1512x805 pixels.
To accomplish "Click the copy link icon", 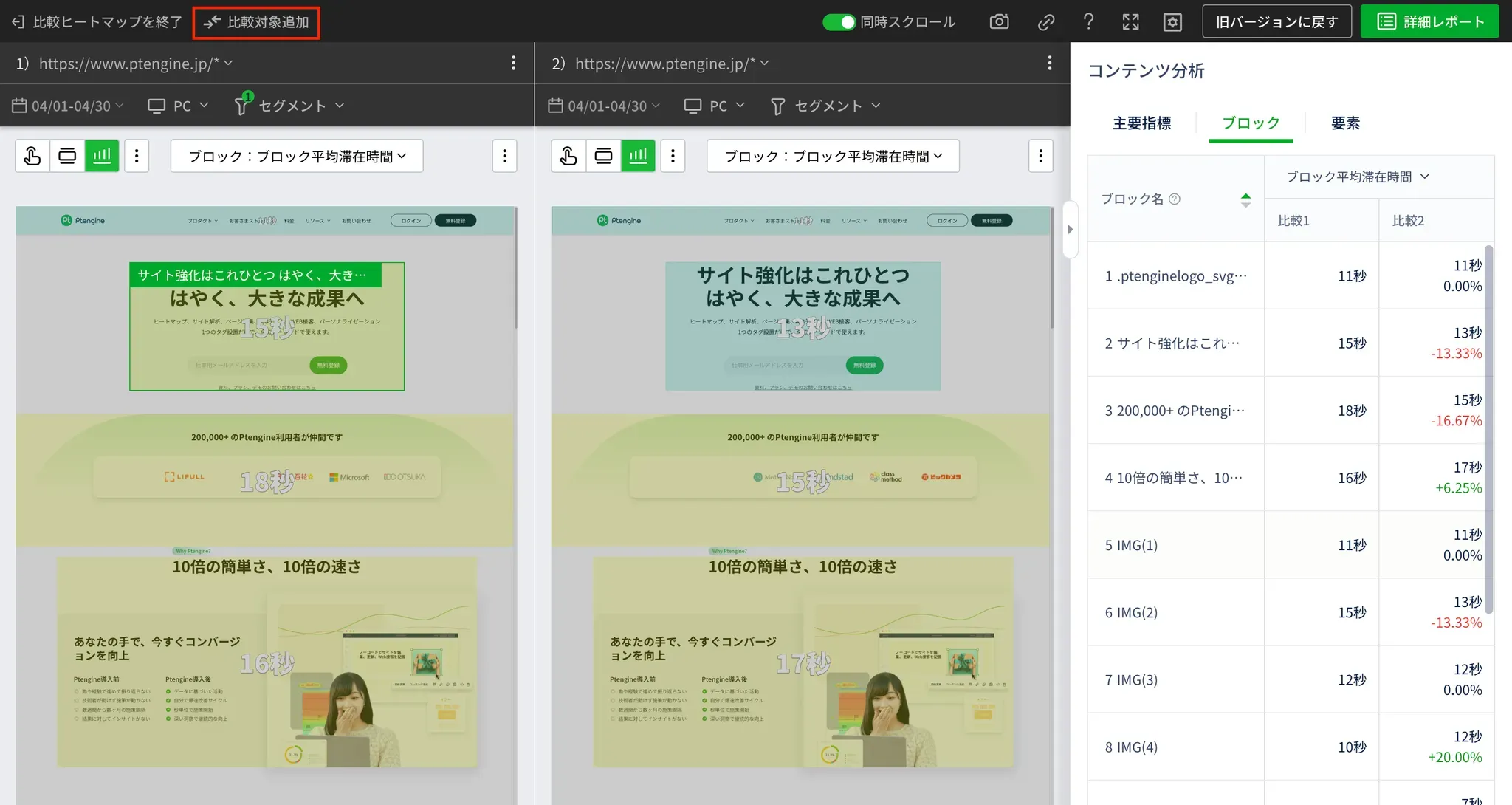I will coord(1045,21).
